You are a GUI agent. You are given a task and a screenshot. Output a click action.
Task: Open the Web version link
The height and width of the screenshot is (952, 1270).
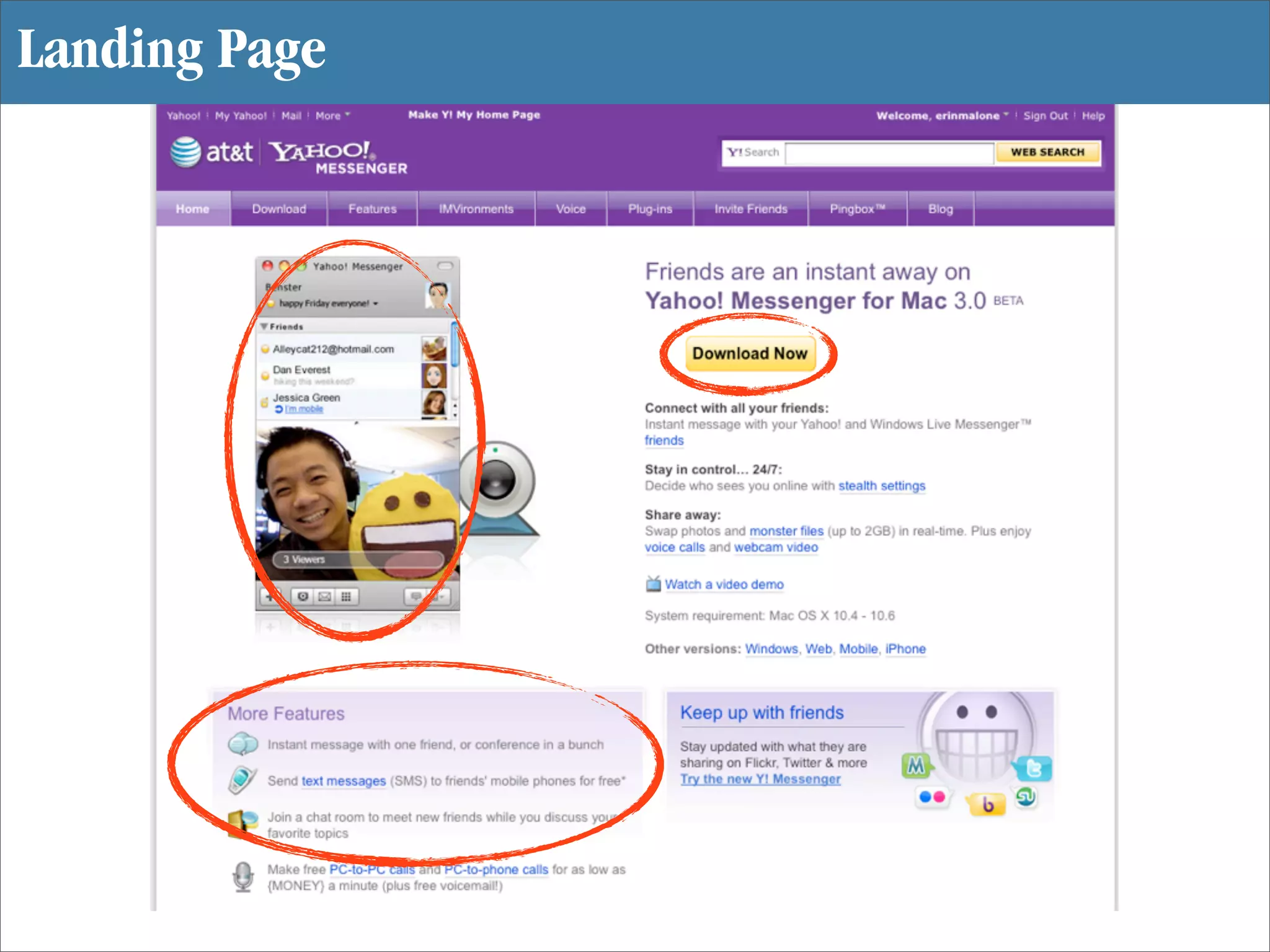pyautogui.click(x=819, y=649)
